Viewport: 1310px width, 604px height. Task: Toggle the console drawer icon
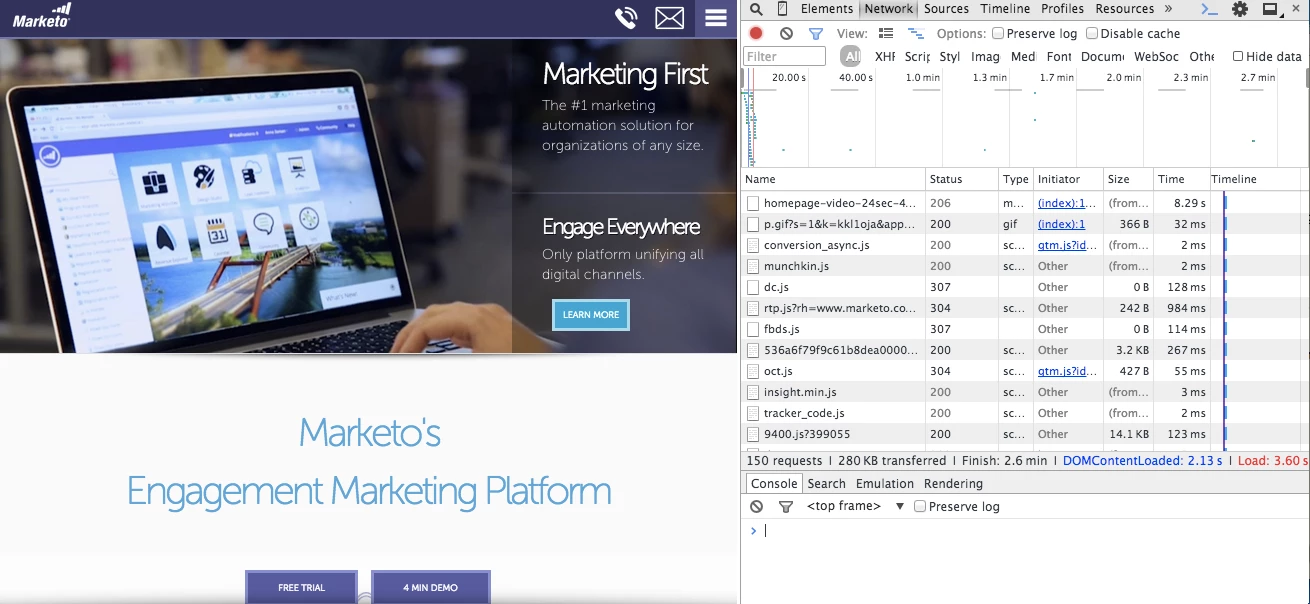(x=1209, y=9)
